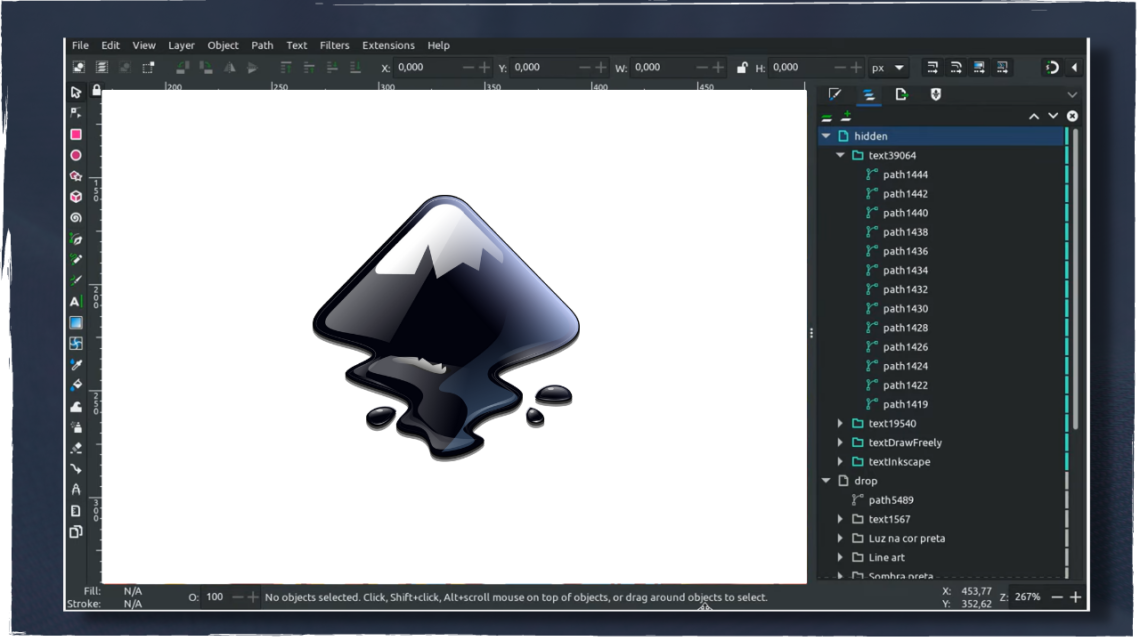Image resolution: width=1140 pixels, height=641 pixels.
Task: Toggle the guides lock above the ruler
Action: pos(95,89)
